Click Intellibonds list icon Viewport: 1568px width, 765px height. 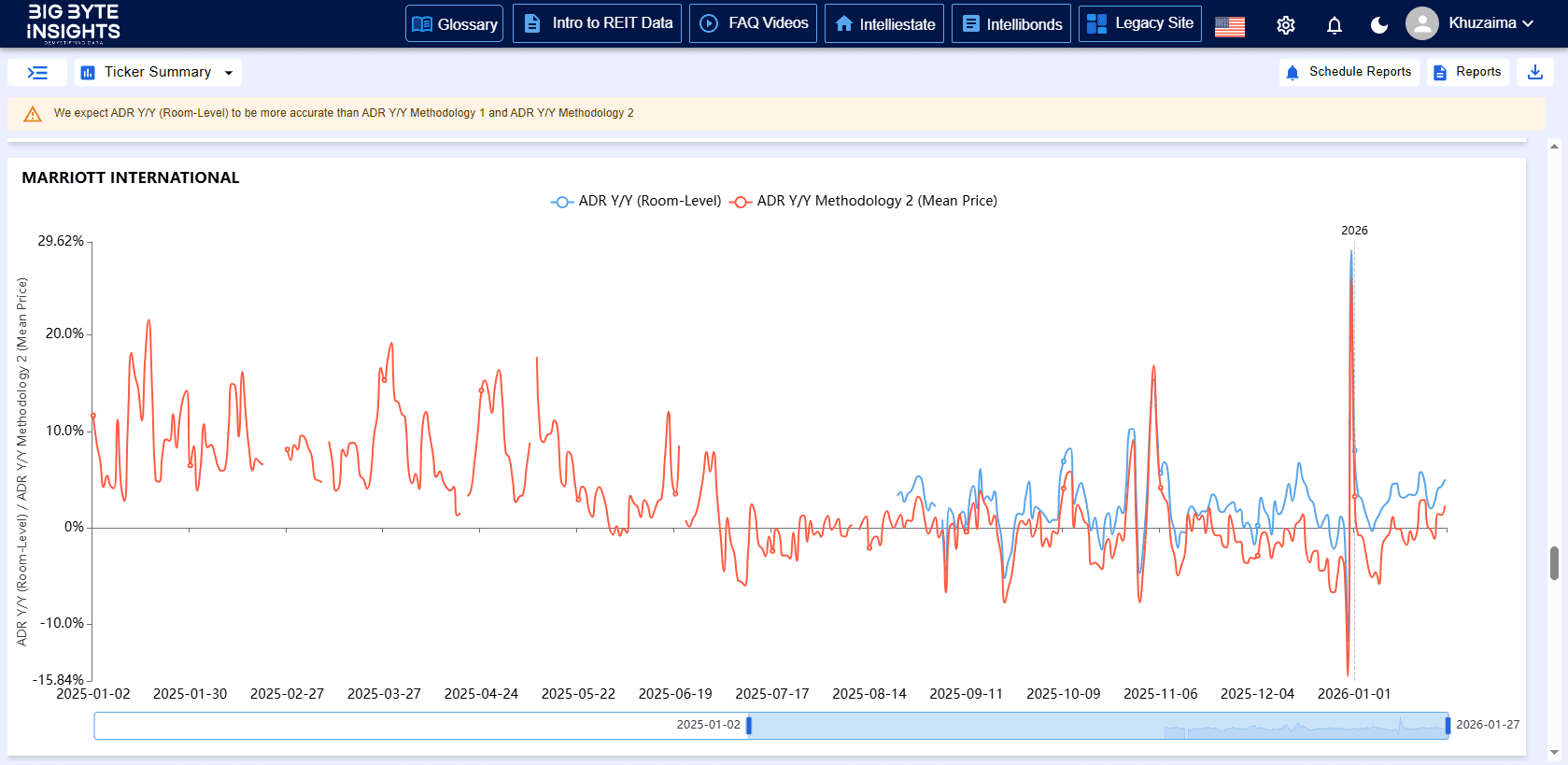(971, 23)
